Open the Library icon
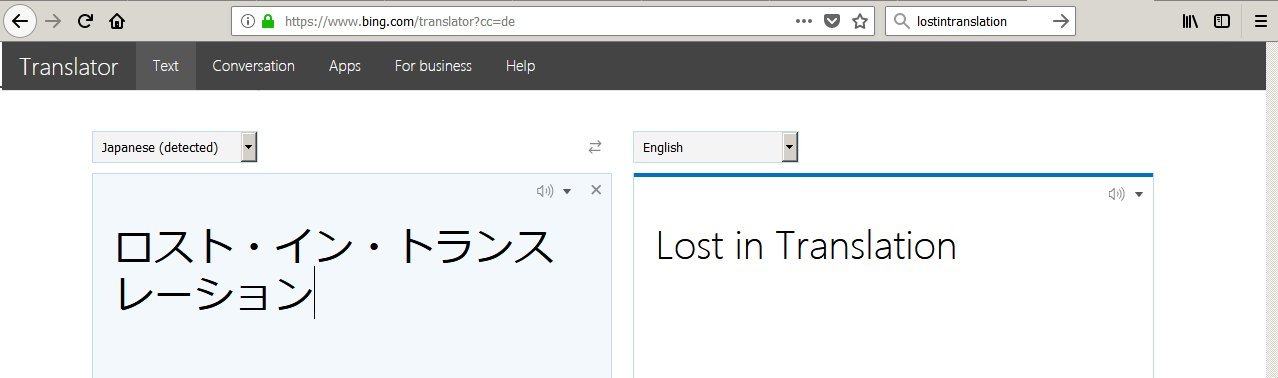The width and height of the screenshot is (1278, 378). pos(1190,20)
